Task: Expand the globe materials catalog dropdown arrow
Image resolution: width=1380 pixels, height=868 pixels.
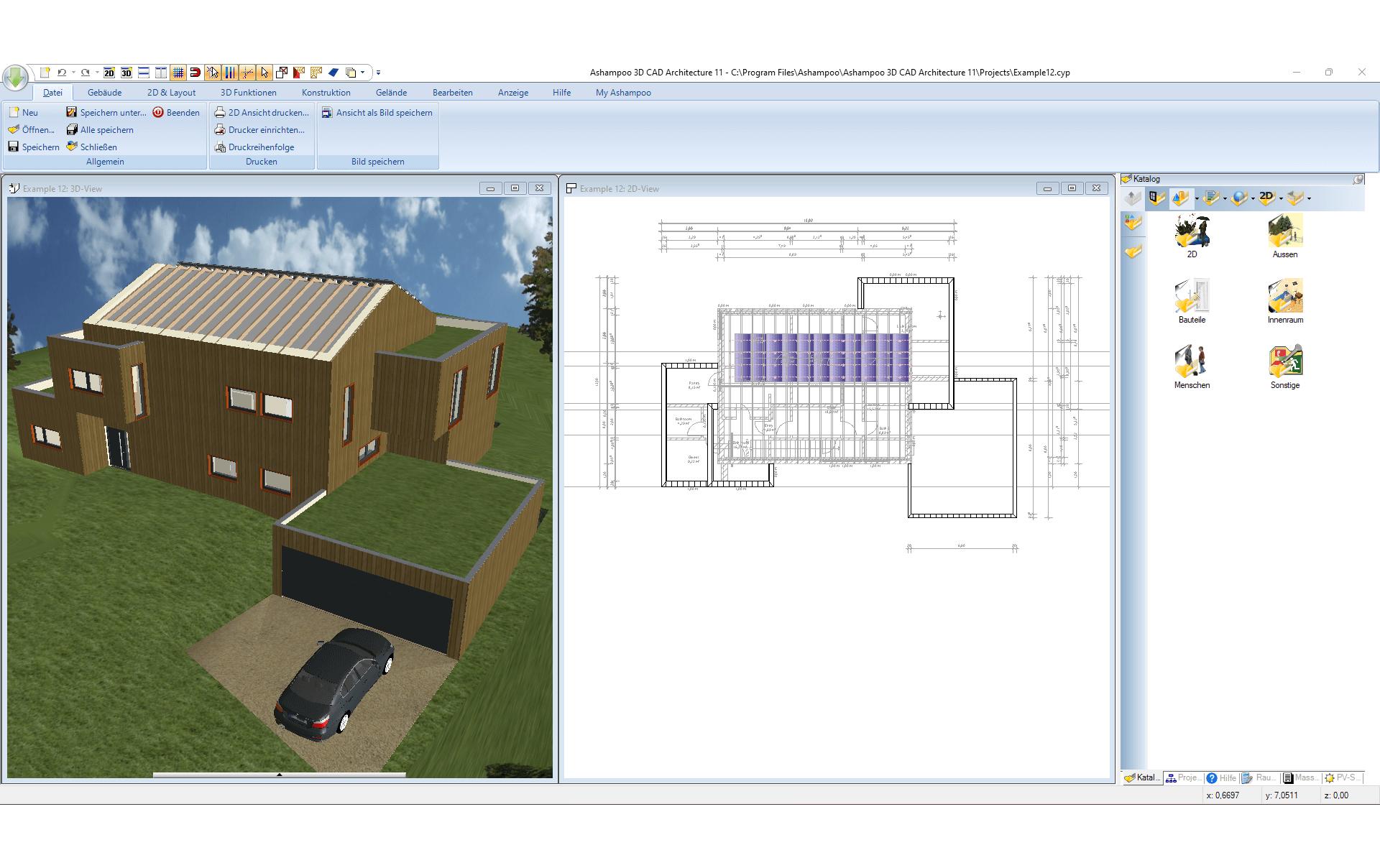Action: [1253, 199]
